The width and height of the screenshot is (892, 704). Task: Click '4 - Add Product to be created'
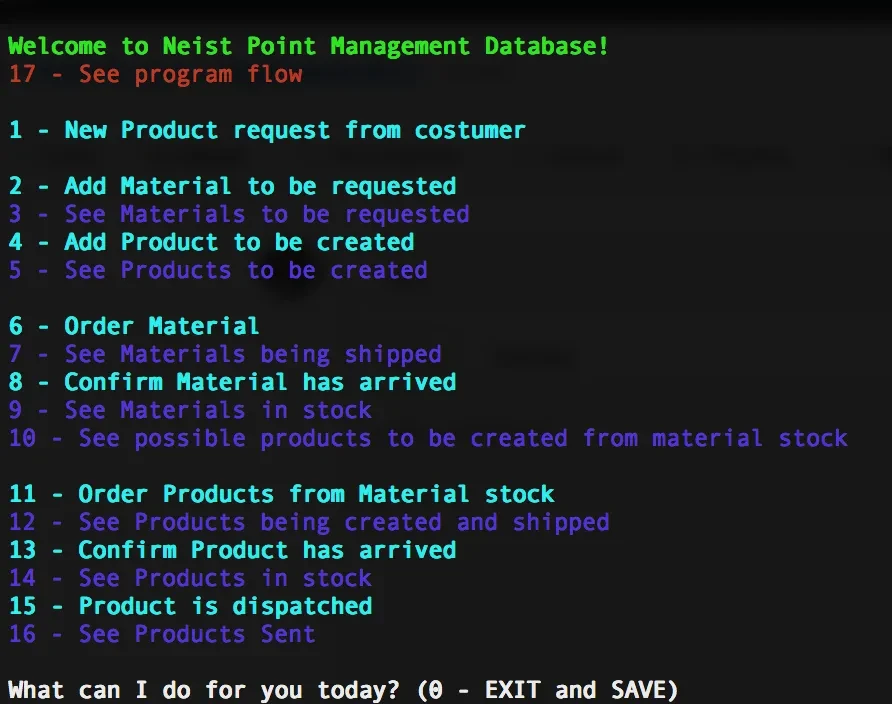(211, 242)
